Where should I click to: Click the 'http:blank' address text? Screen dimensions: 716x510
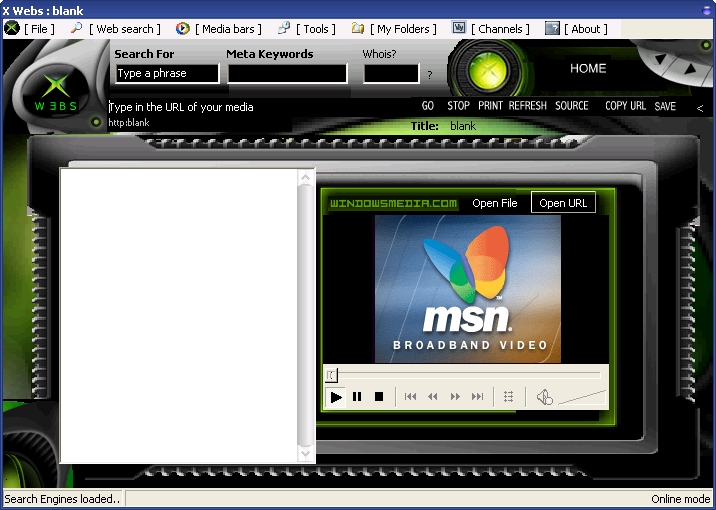(x=129, y=122)
